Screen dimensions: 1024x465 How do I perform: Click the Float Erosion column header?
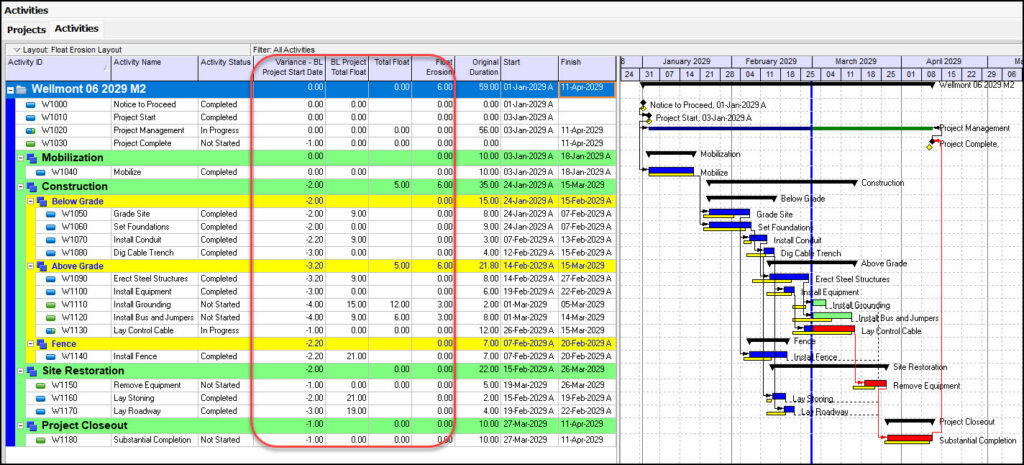tap(433, 68)
